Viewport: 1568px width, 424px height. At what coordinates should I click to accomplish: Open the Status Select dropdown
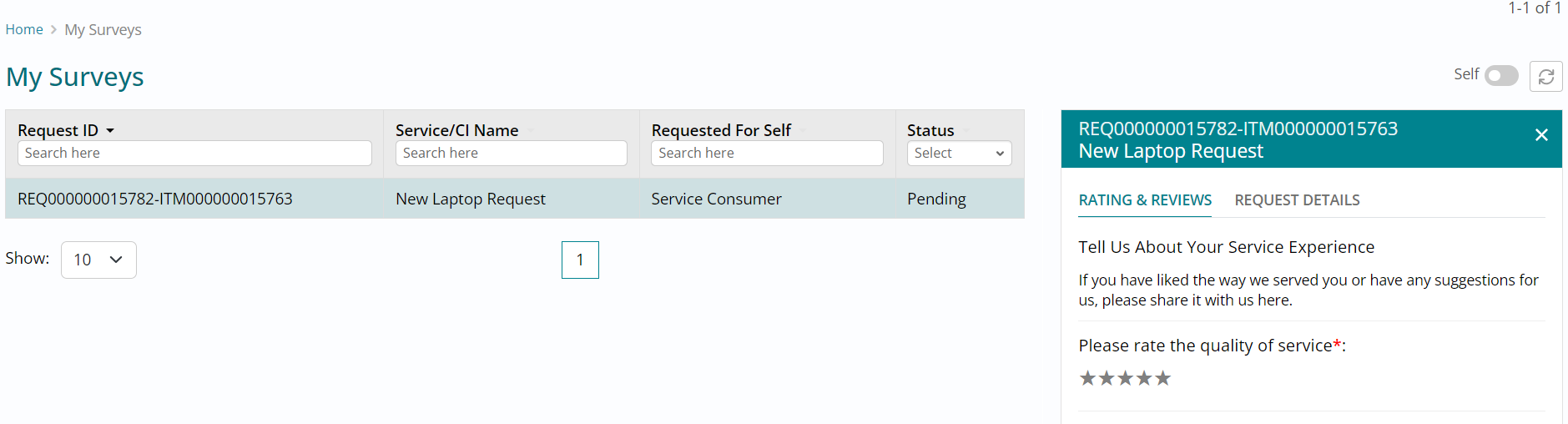click(x=959, y=154)
